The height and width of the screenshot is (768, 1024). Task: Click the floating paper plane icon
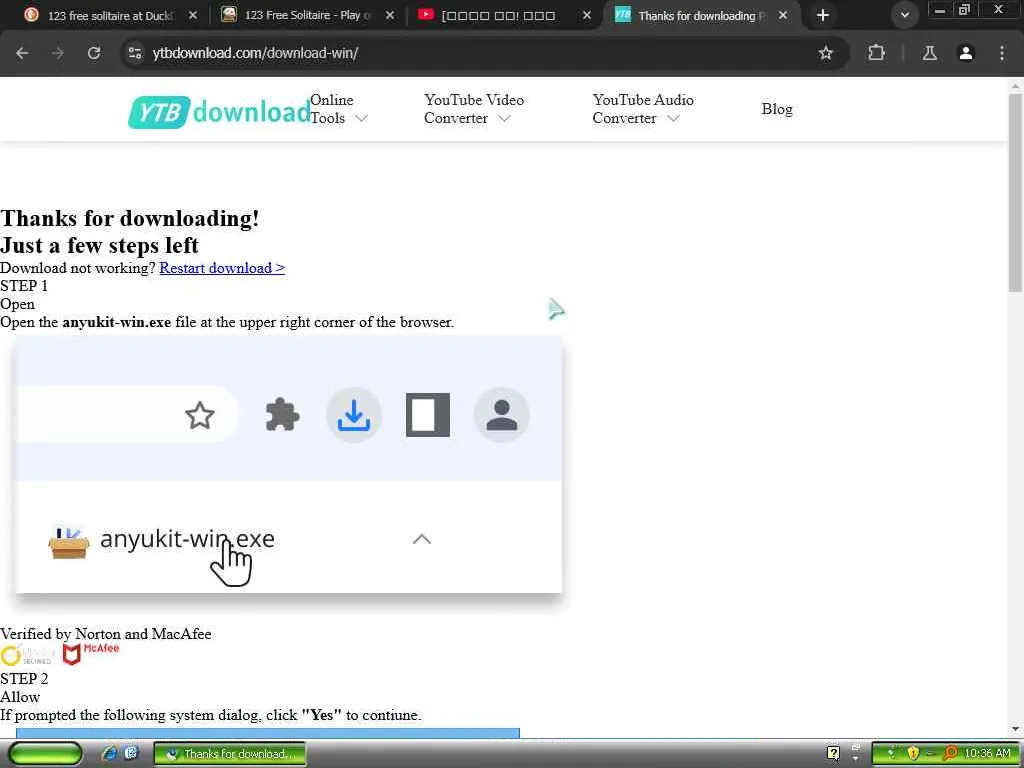click(556, 309)
